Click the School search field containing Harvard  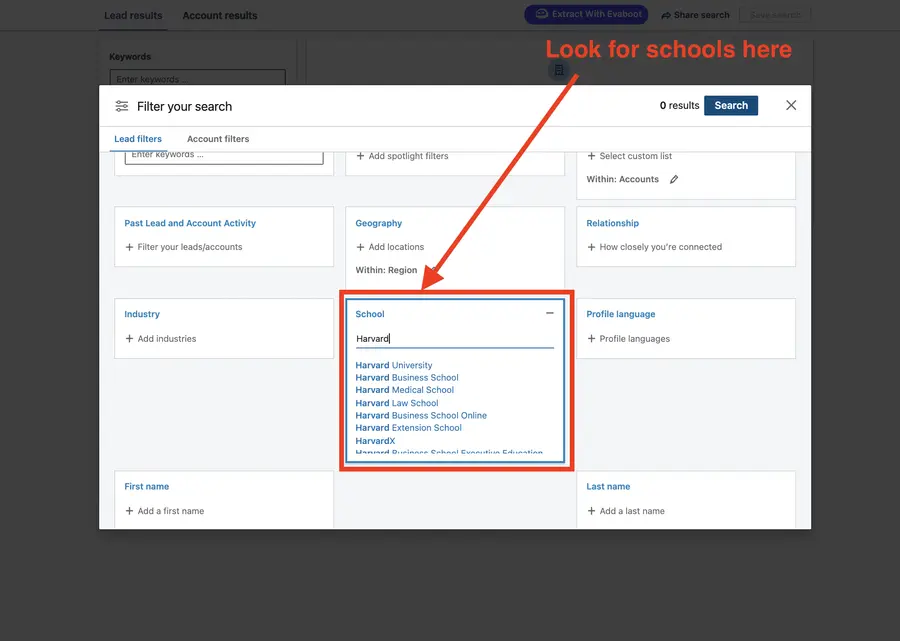tap(455, 339)
